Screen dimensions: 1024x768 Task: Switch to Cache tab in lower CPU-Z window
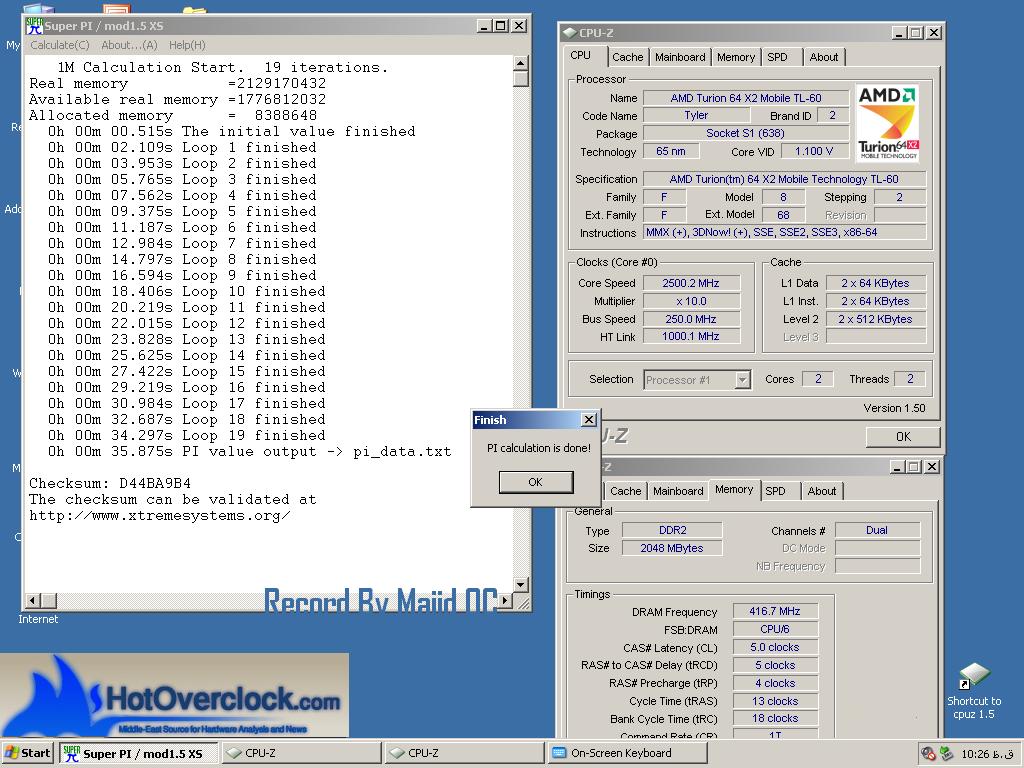pyautogui.click(x=626, y=491)
